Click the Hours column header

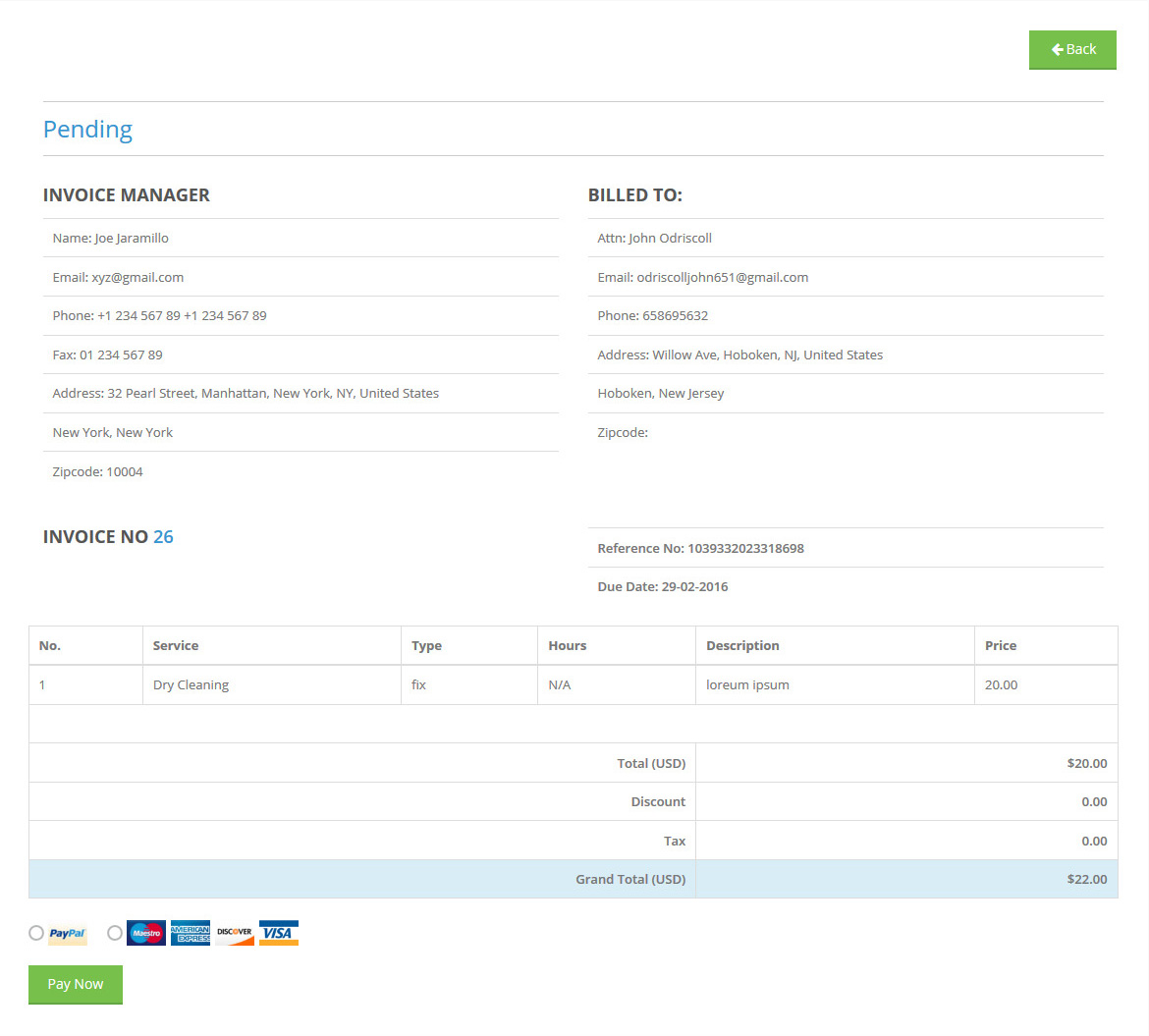[567, 646]
